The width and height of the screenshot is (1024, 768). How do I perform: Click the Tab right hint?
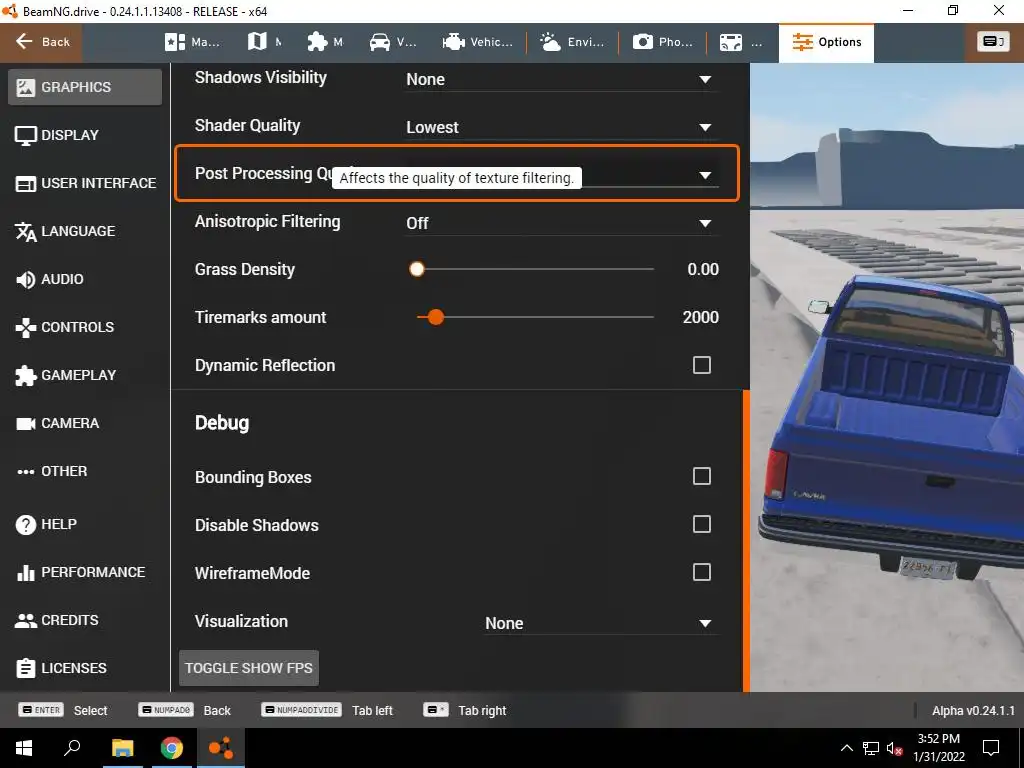pyautogui.click(x=464, y=711)
